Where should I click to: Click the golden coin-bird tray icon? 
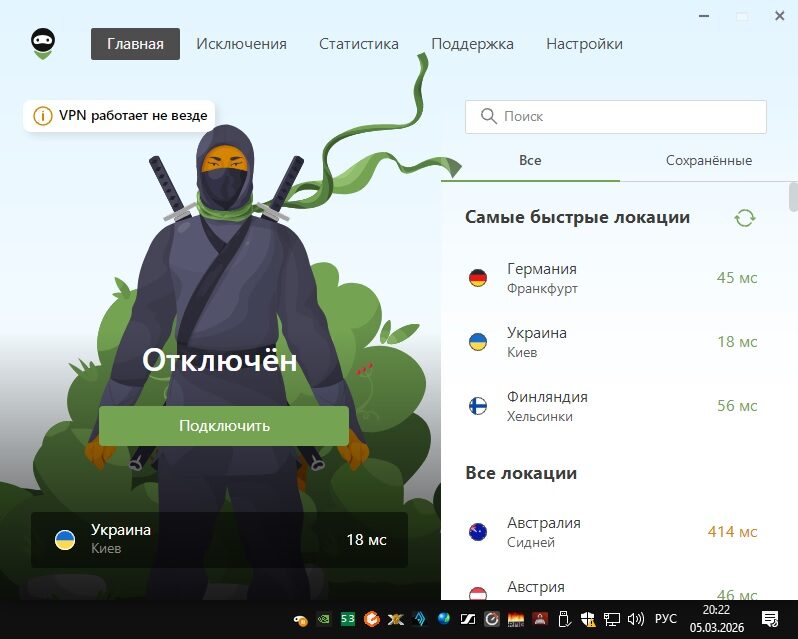(300, 620)
